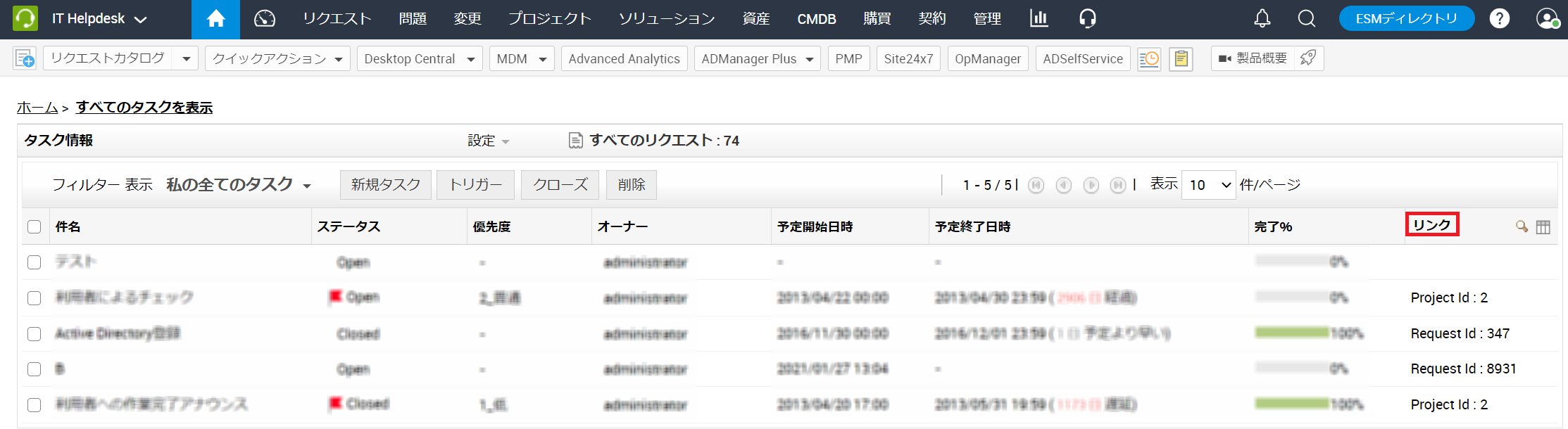The height and width of the screenshot is (429, 1568).
Task: Open the reports bar chart icon
Action: point(1039,18)
